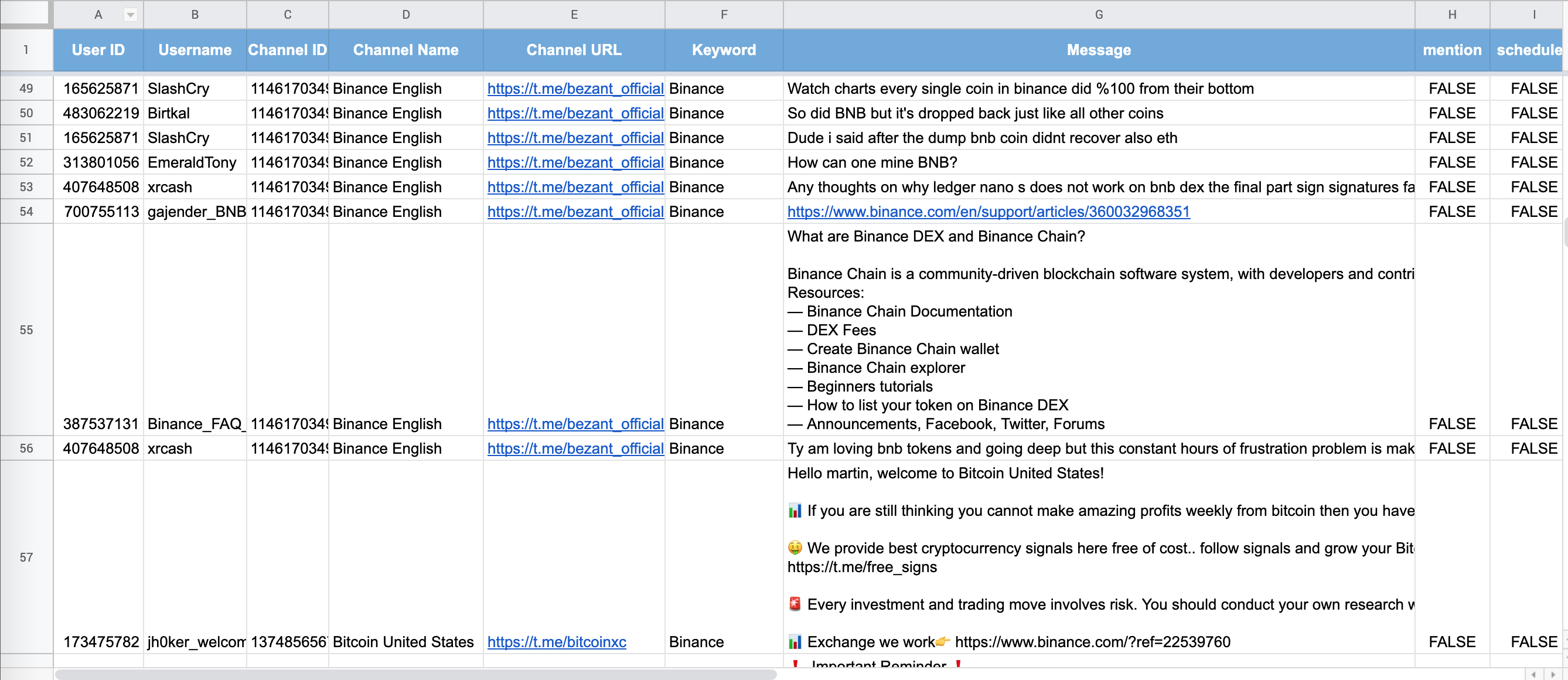Viewport: 1568px width, 680px height.
Task: Open column A dropdown arrow menu
Action: point(130,15)
